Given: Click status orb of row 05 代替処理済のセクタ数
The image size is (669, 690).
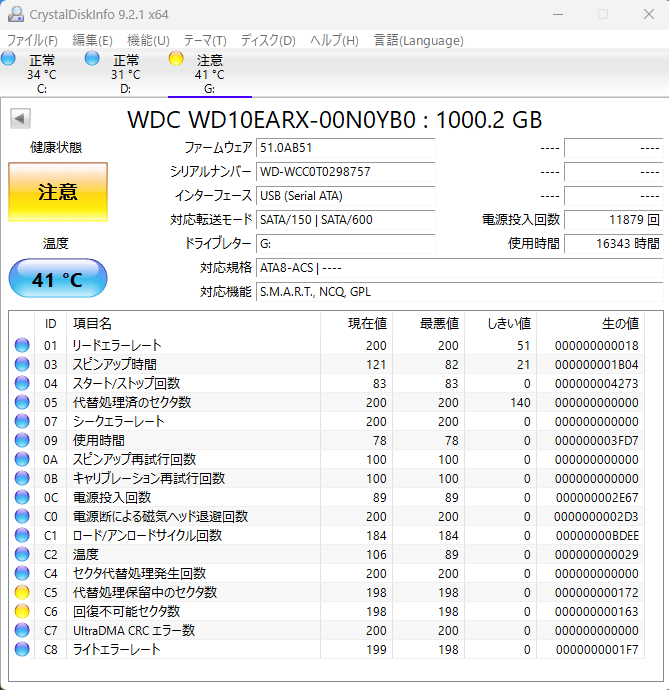Looking at the screenshot, I should 22,402.
